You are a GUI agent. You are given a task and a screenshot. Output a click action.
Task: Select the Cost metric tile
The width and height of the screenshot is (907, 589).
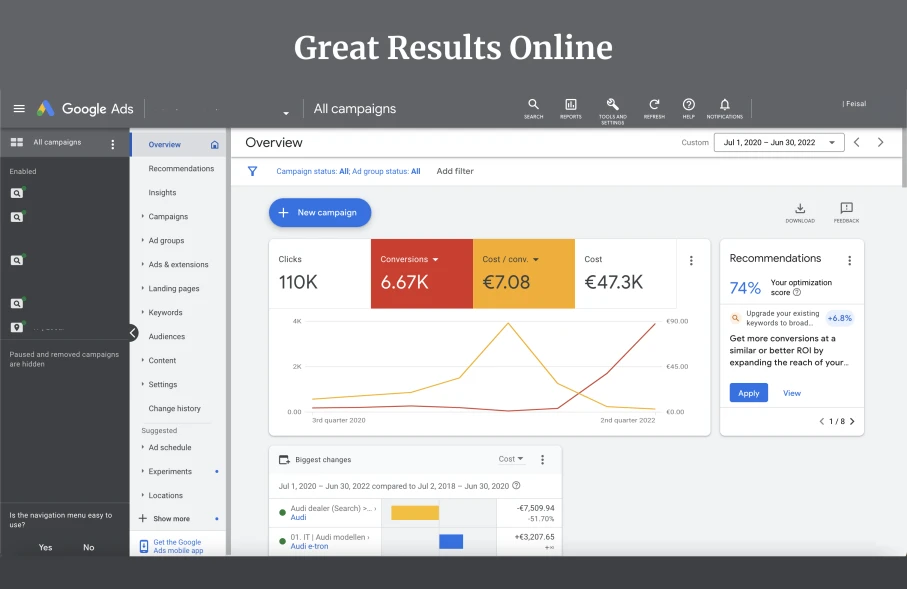click(x=625, y=273)
